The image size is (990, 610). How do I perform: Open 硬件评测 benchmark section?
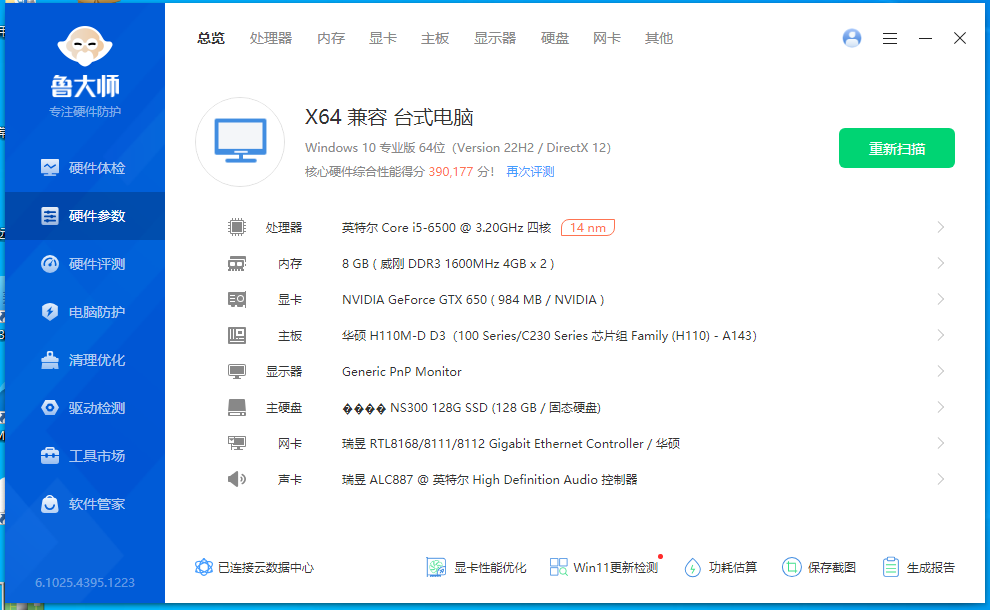[85, 264]
